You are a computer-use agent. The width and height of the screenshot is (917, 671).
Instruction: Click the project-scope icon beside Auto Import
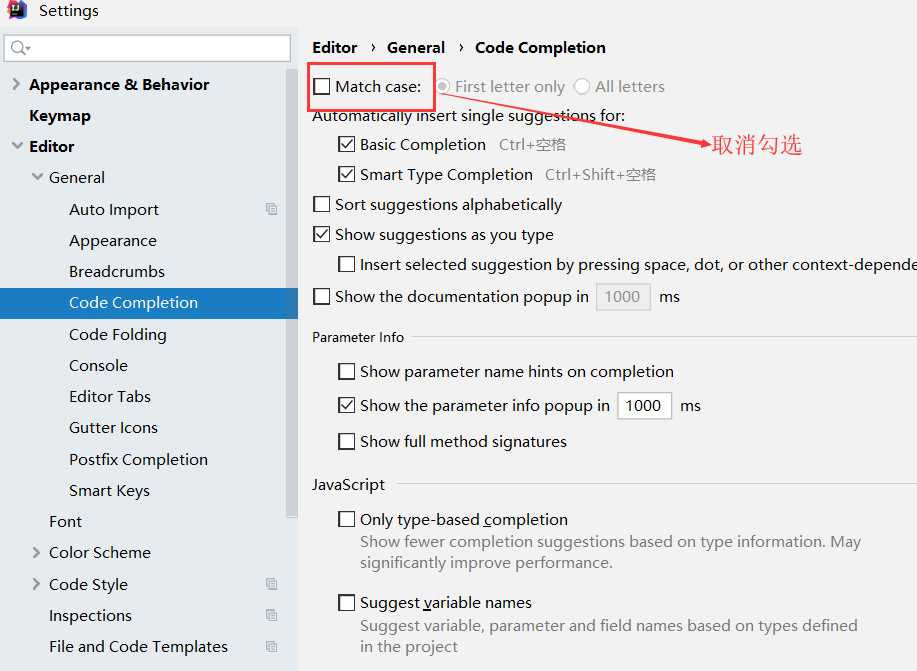coord(271,209)
